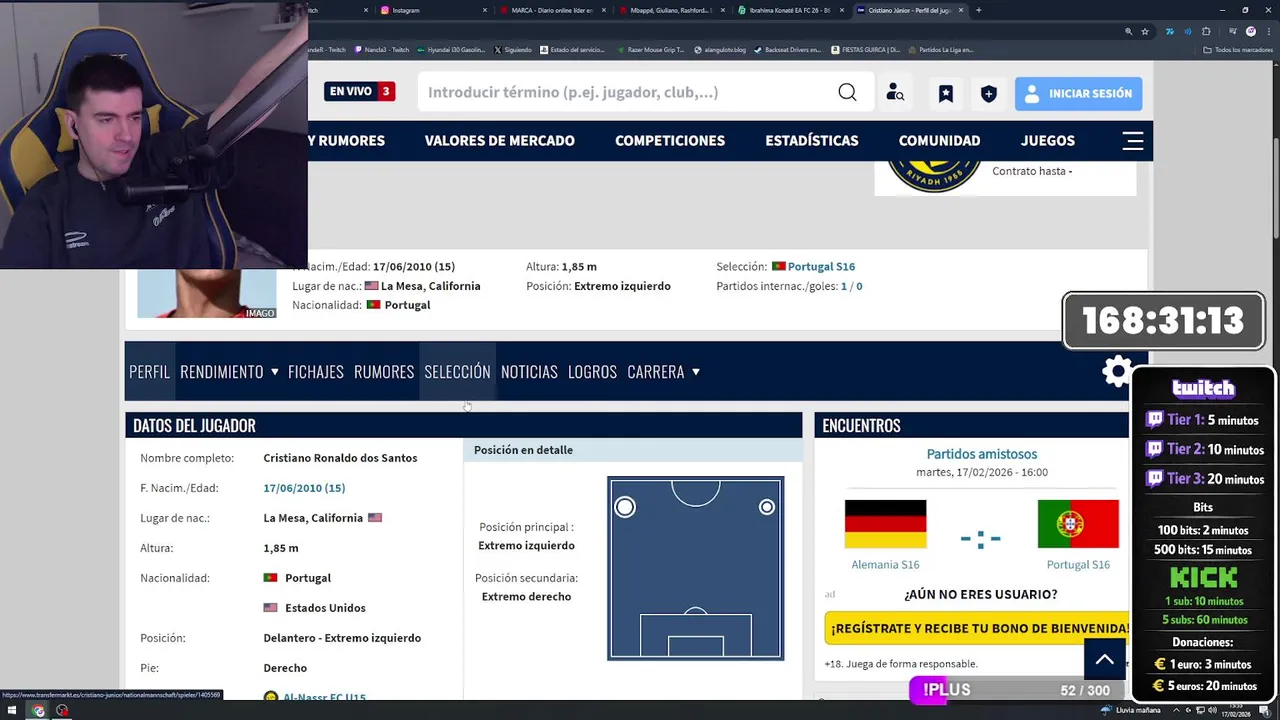This screenshot has width=1280, height=720.
Task: Open the browser extensions puzzle icon
Action: click(x=1206, y=31)
